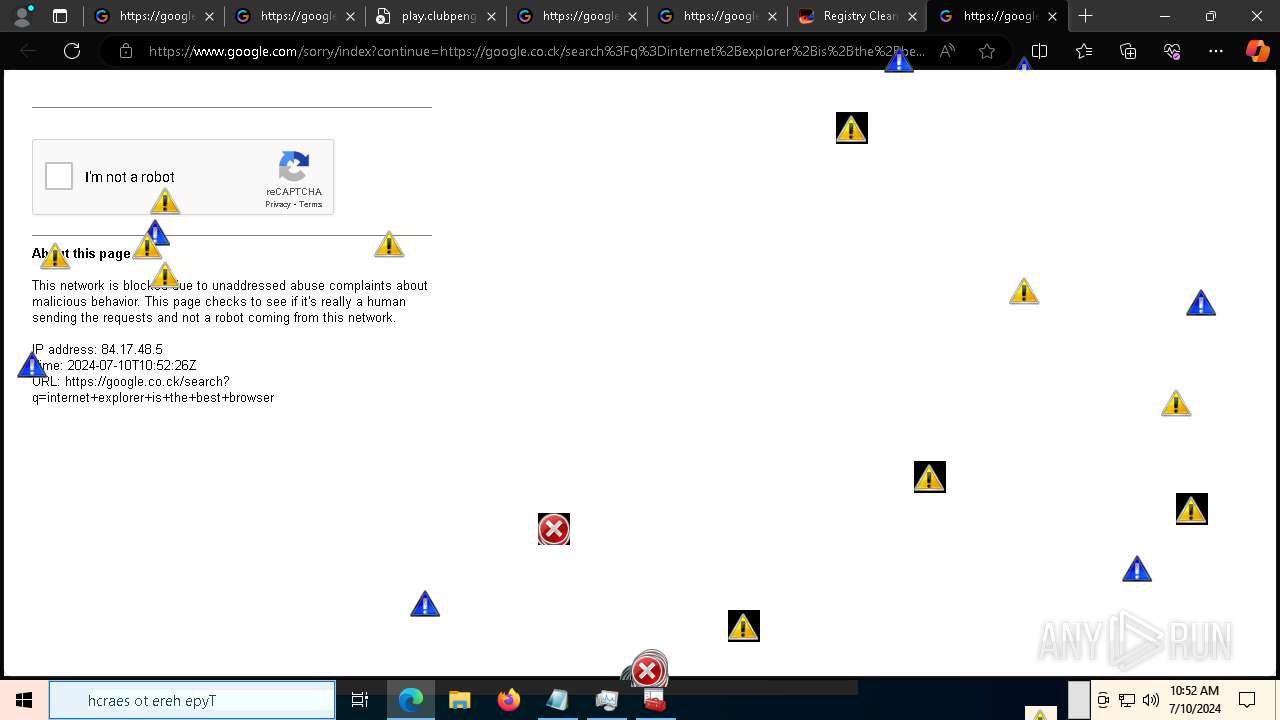Click the taskbar search box
The width and height of the screenshot is (1280, 720).
click(192, 700)
